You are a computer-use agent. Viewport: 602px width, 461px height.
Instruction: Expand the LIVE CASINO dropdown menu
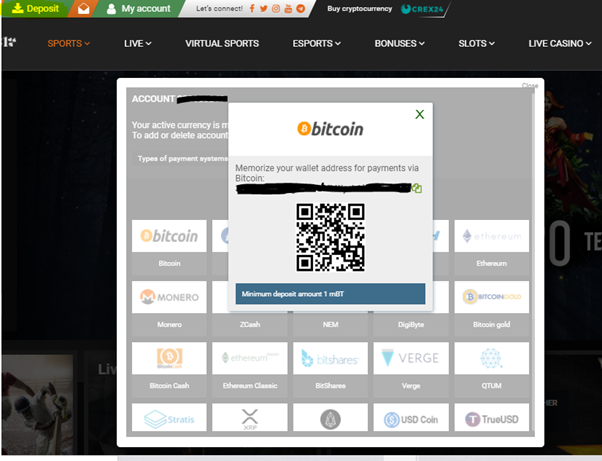point(560,43)
